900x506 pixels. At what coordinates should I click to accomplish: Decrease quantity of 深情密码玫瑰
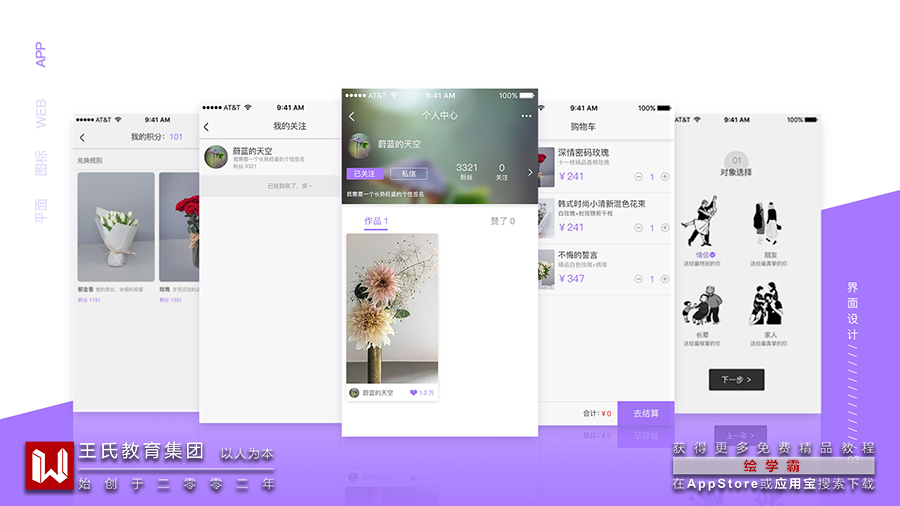(638, 177)
